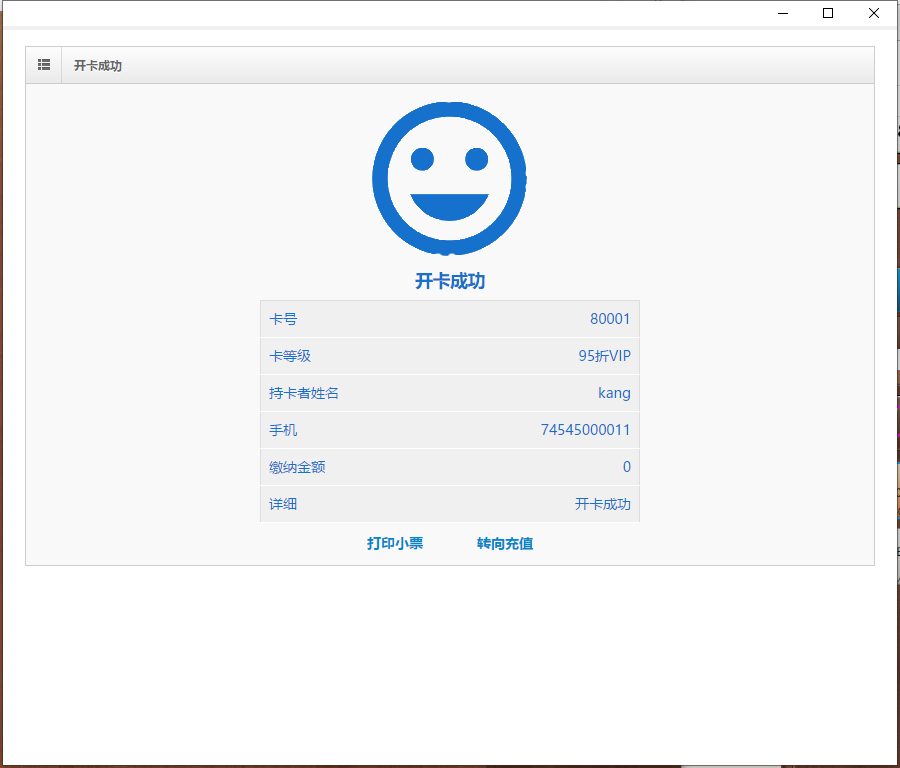Click 打印小票 to print the receipt
Viewport: 900px width, 768px height.
[395, 543]
